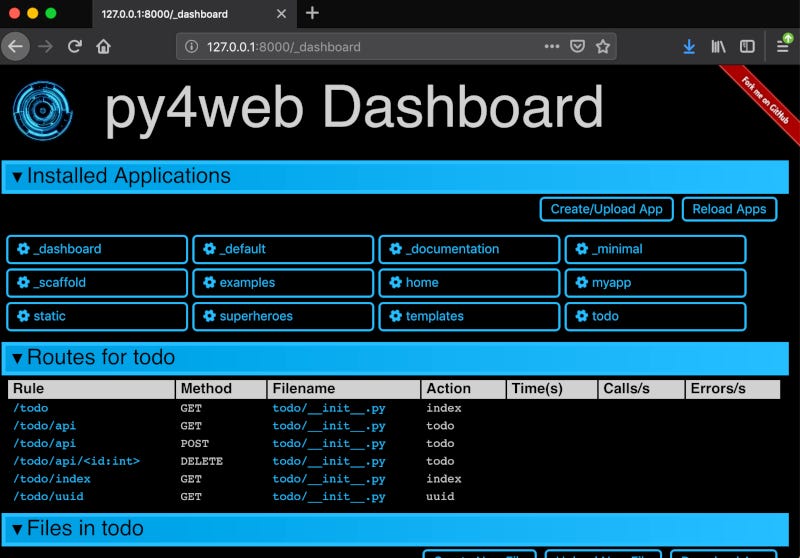Collapse the Installed Applications section

395,176
